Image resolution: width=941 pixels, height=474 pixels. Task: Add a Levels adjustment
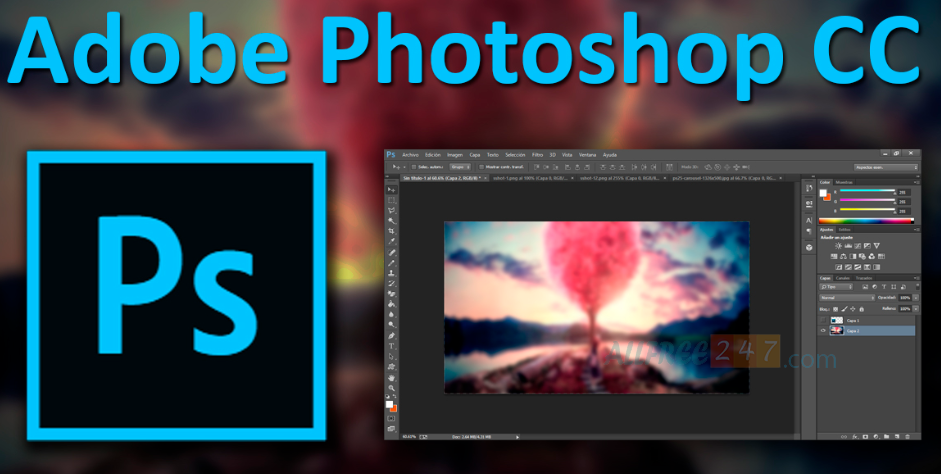click(x=848, y=246)
